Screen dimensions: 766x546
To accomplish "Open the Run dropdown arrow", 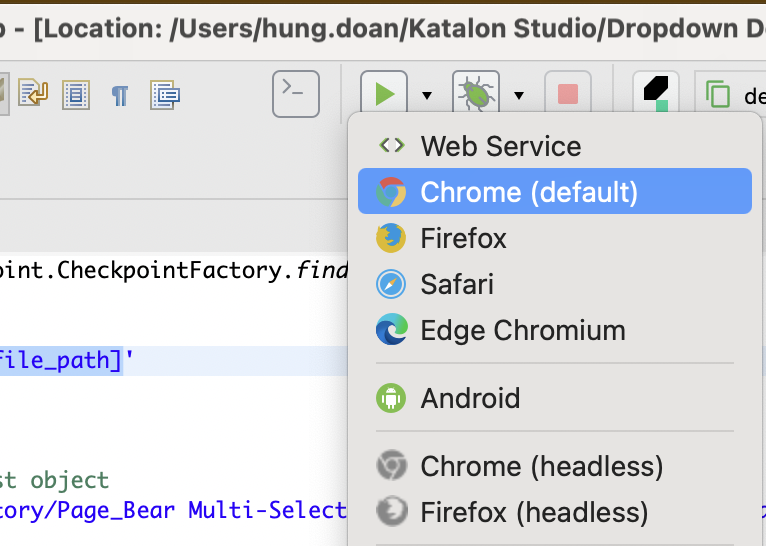I will click(x=427, y=96).
